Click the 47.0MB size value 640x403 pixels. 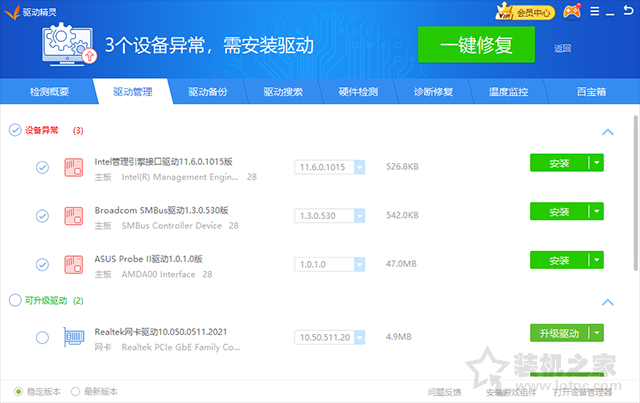[401, 264]
